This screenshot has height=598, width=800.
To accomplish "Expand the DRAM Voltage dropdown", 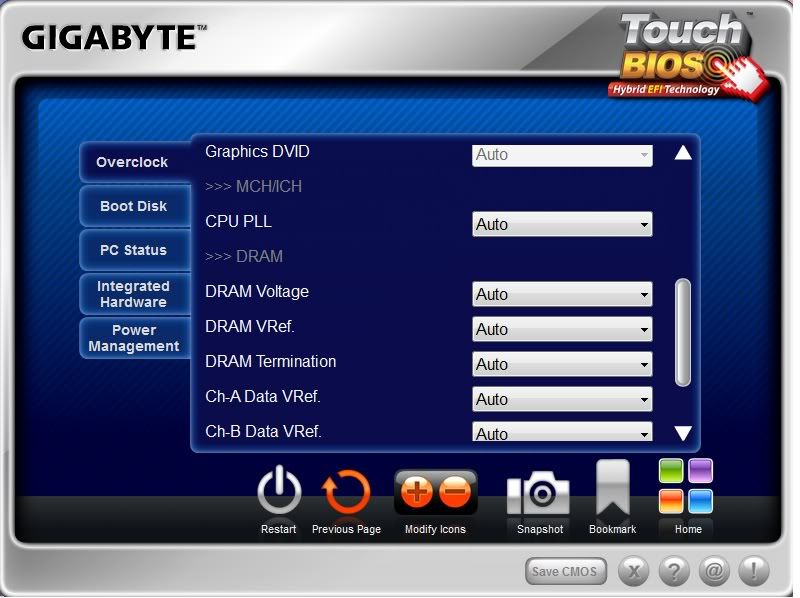I will [562, 295].
